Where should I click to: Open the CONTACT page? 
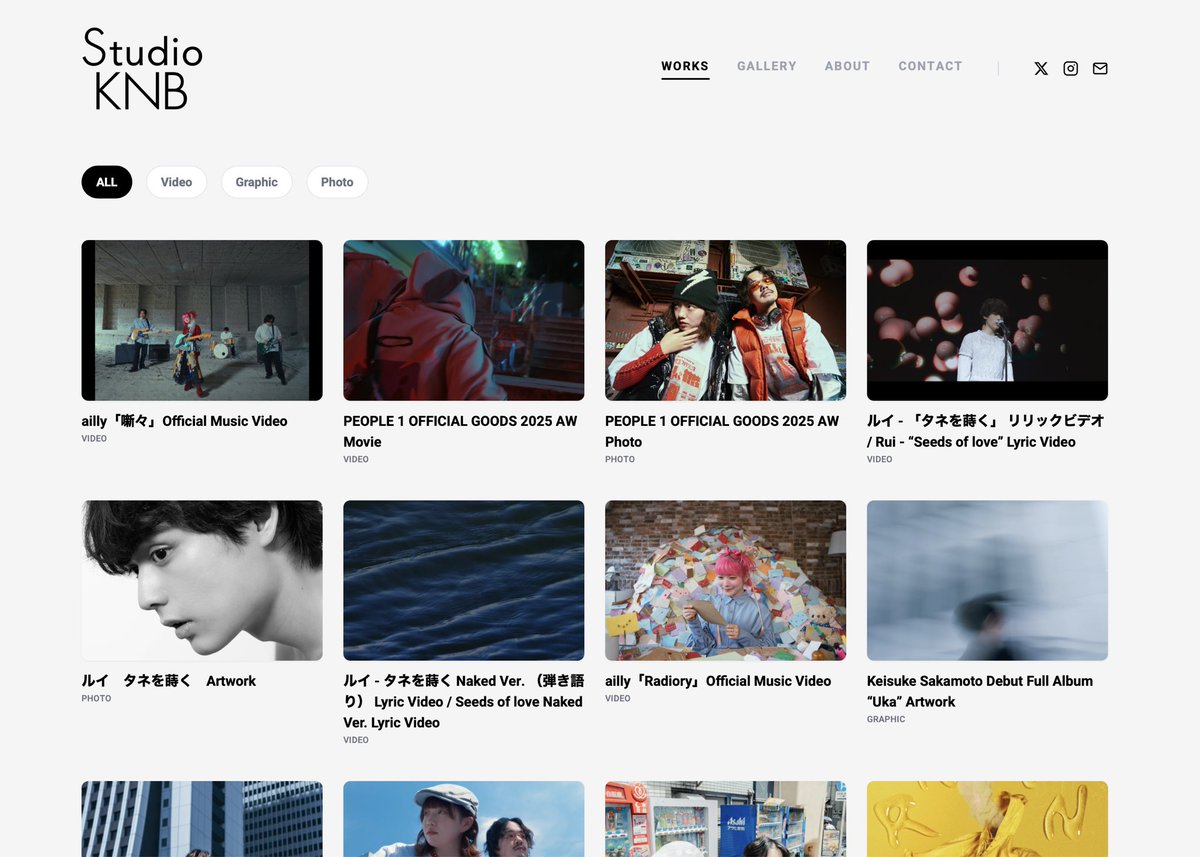tap(930, 66)
